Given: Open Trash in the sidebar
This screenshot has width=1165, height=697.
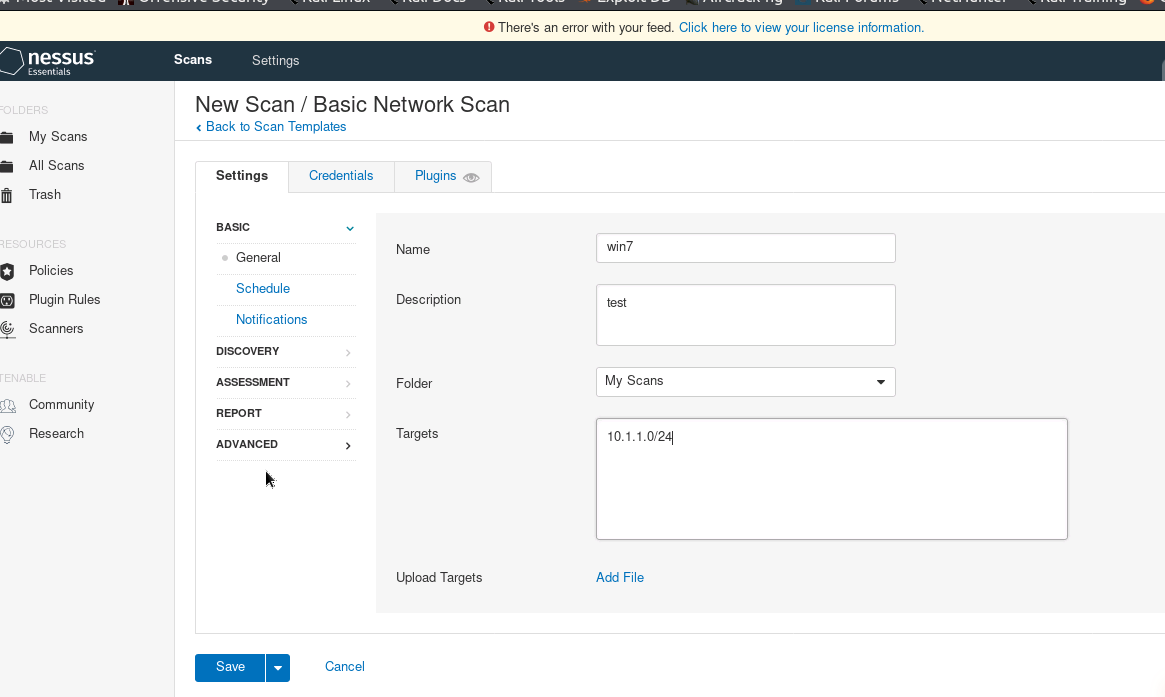Looking at the screenshot, I should (x=45, y=195).
